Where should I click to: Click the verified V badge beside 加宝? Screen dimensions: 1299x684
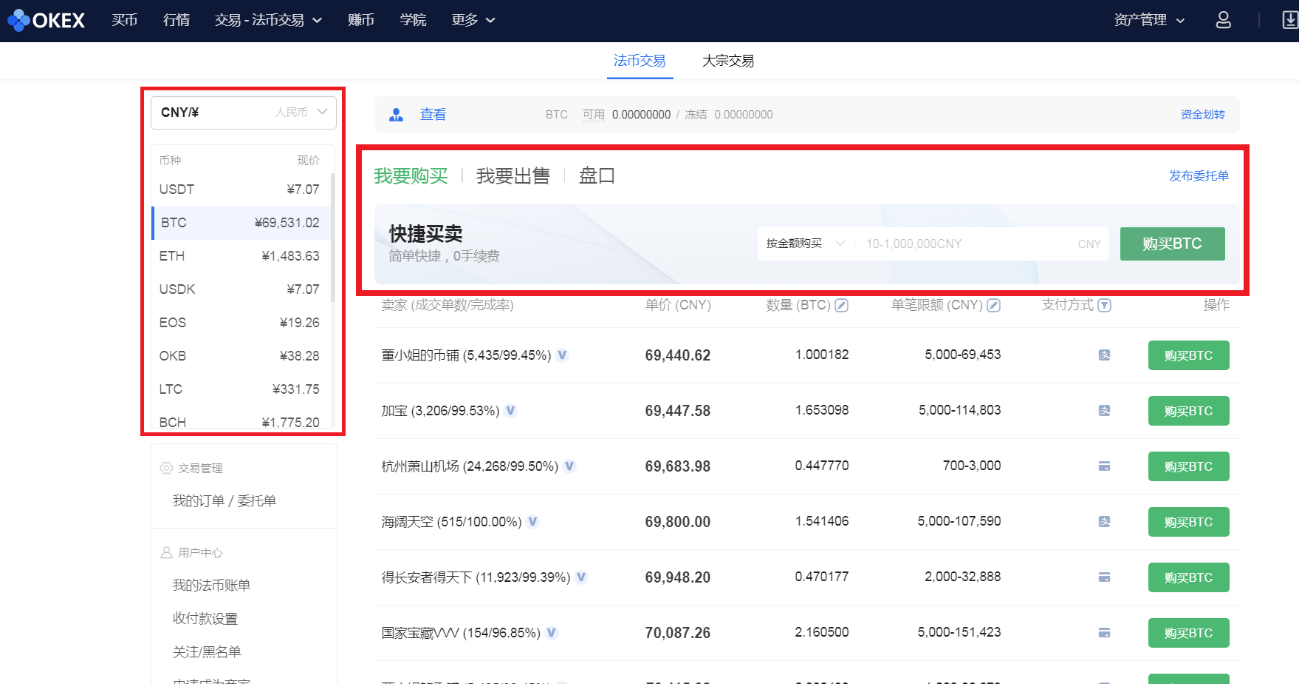(x=510, y=410)
